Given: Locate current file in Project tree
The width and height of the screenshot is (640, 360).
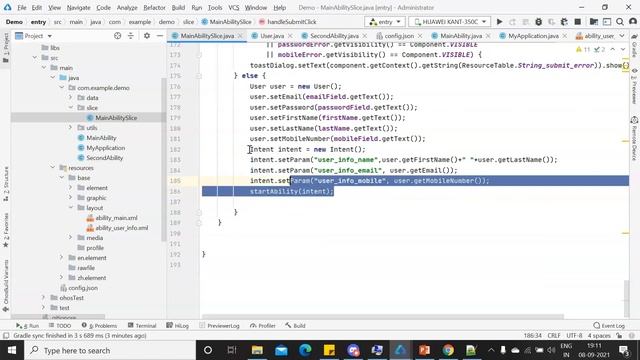Looking at the screenshot, I should (x=118, y=36).
